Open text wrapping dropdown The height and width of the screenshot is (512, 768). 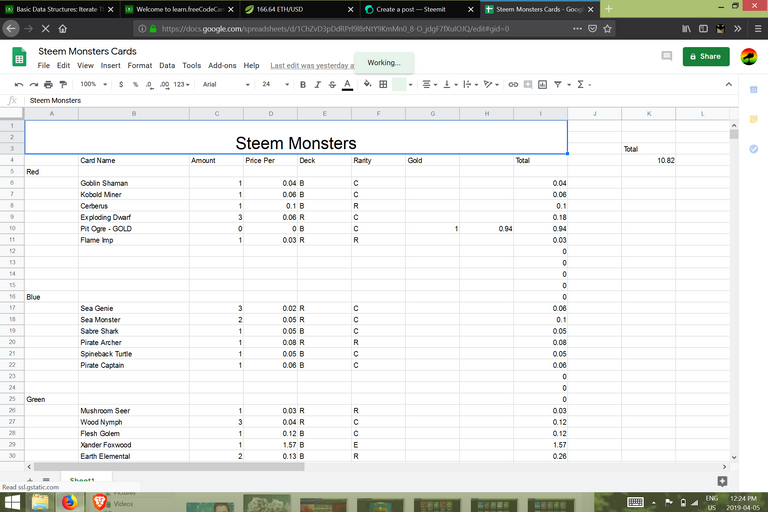[470, 84]
